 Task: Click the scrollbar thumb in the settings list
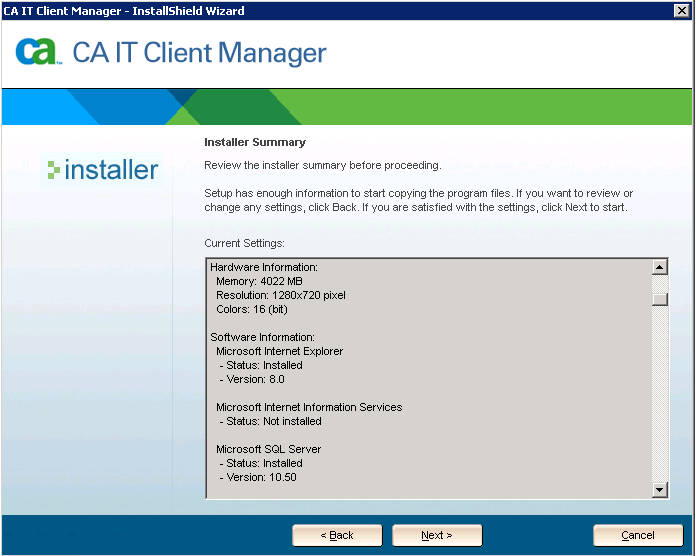(660, 299)
